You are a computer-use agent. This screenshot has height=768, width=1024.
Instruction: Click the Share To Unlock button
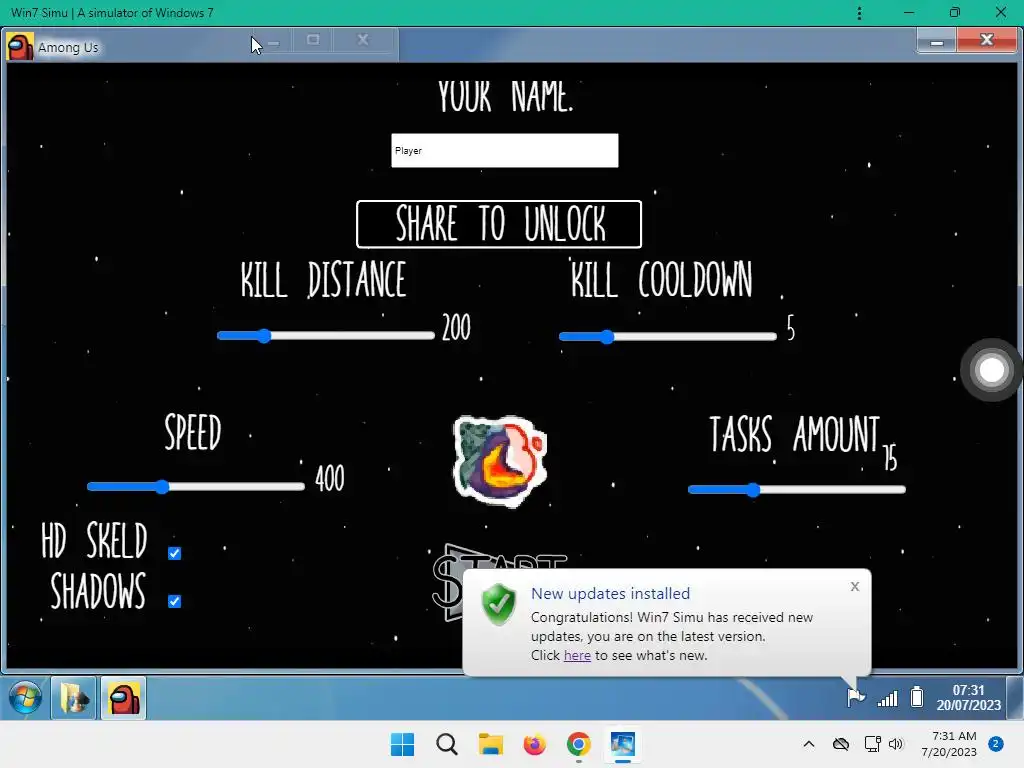pos(499,224)
